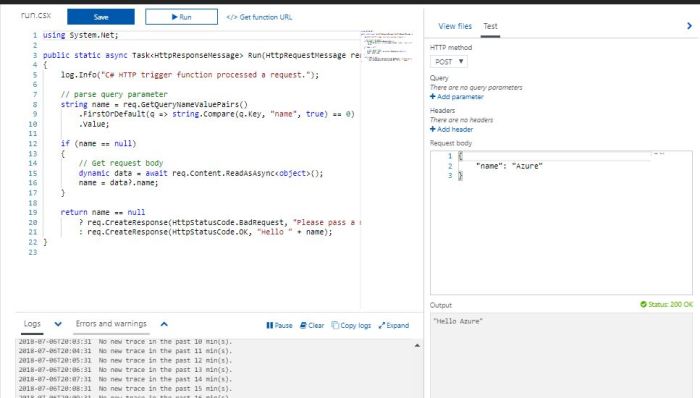The height and width of the screenshot is (398, 700).
Task: Click the HttpStatusCode.OK code line
Action: point(205,232)
